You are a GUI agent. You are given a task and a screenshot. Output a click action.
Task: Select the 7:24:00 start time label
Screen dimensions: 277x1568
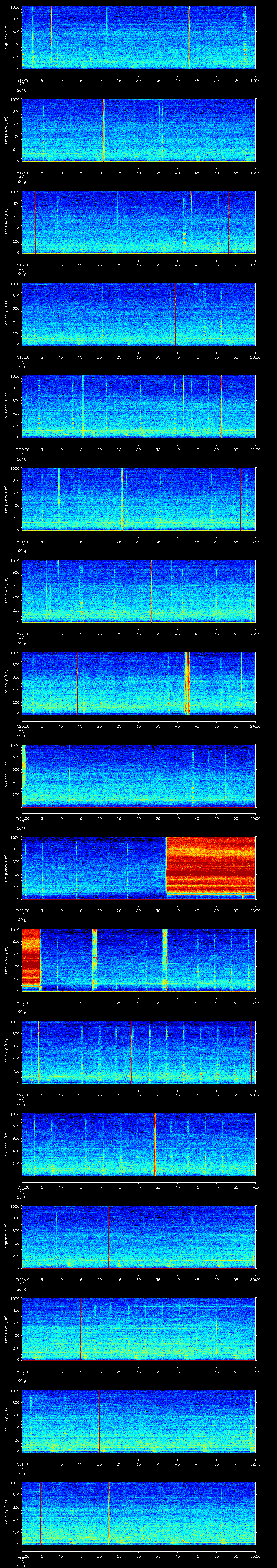[x=22, y=819]
